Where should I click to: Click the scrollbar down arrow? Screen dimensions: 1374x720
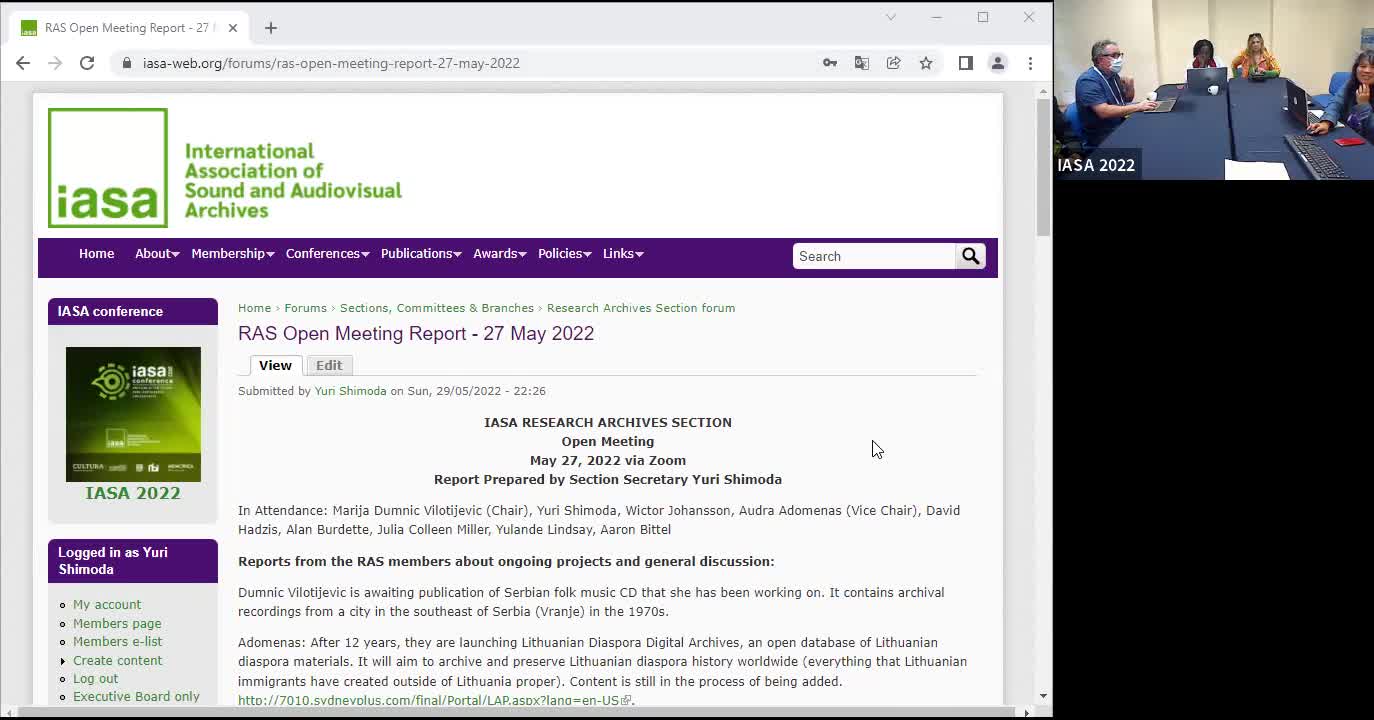tap(1043, 696)
